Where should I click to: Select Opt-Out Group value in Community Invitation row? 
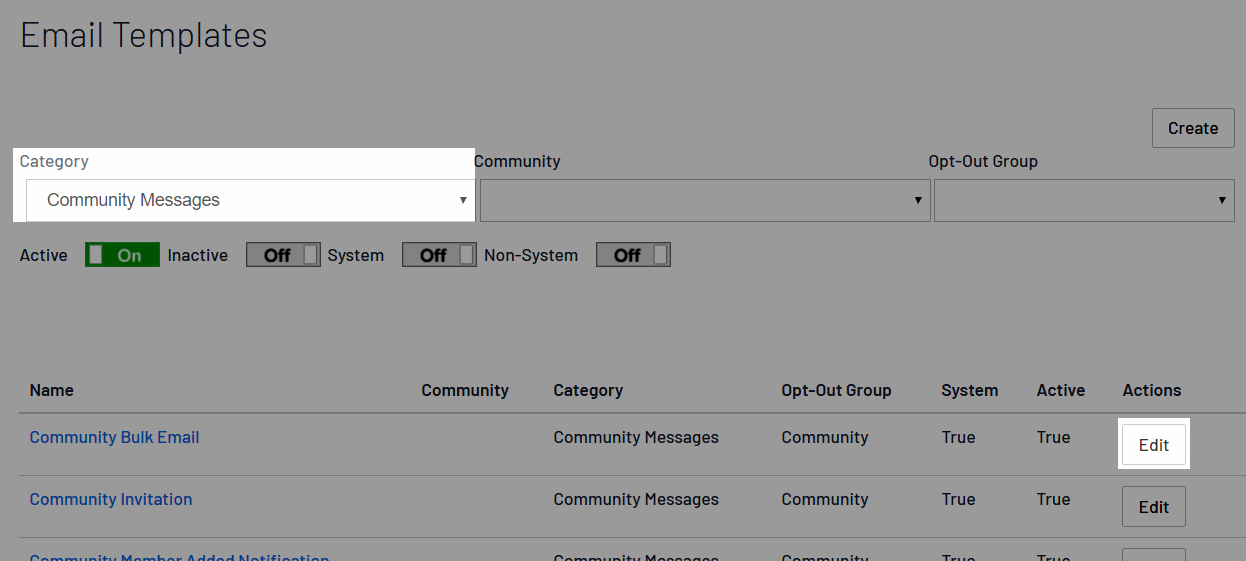[x=825, y=499]
